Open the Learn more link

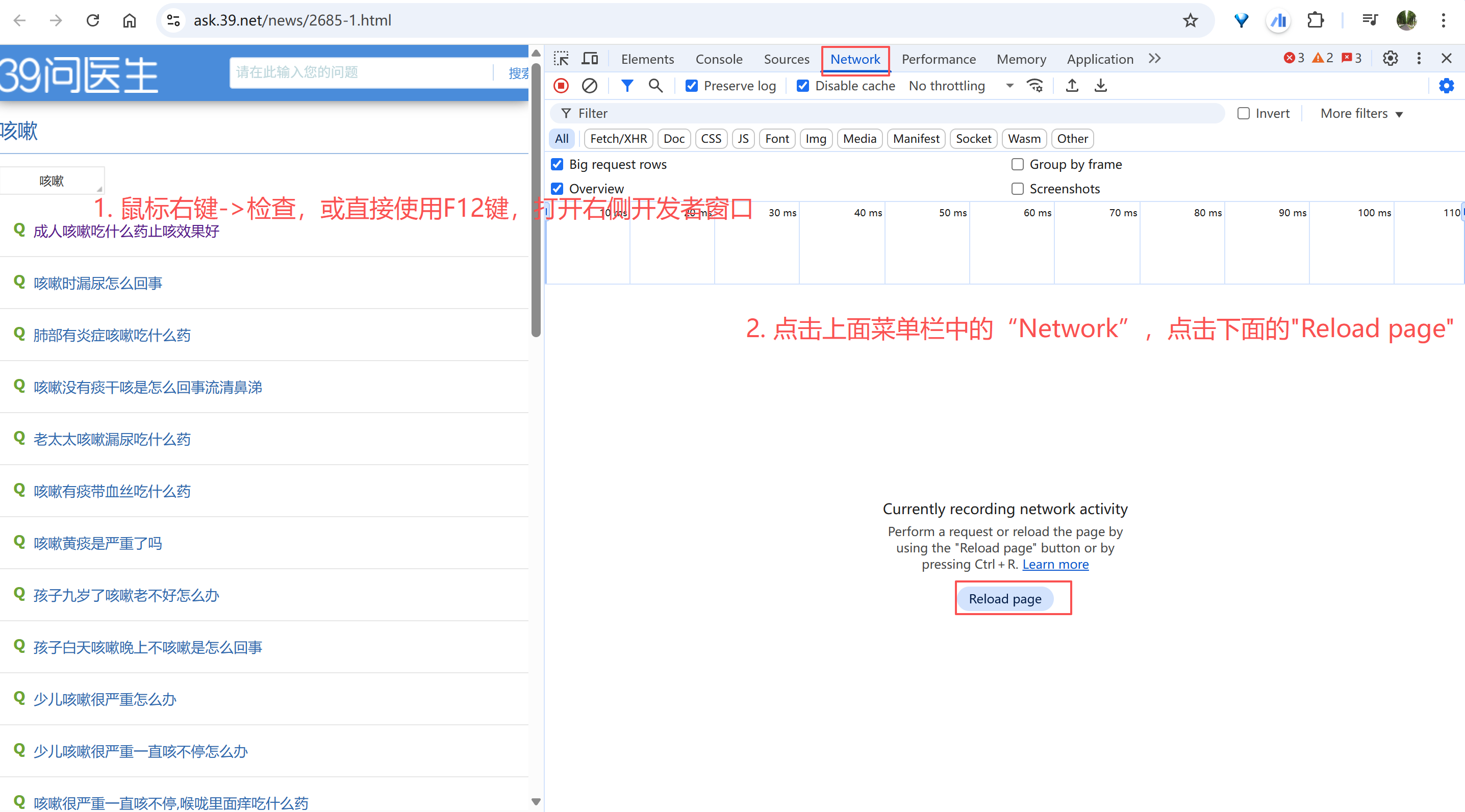coord(1055,564)
